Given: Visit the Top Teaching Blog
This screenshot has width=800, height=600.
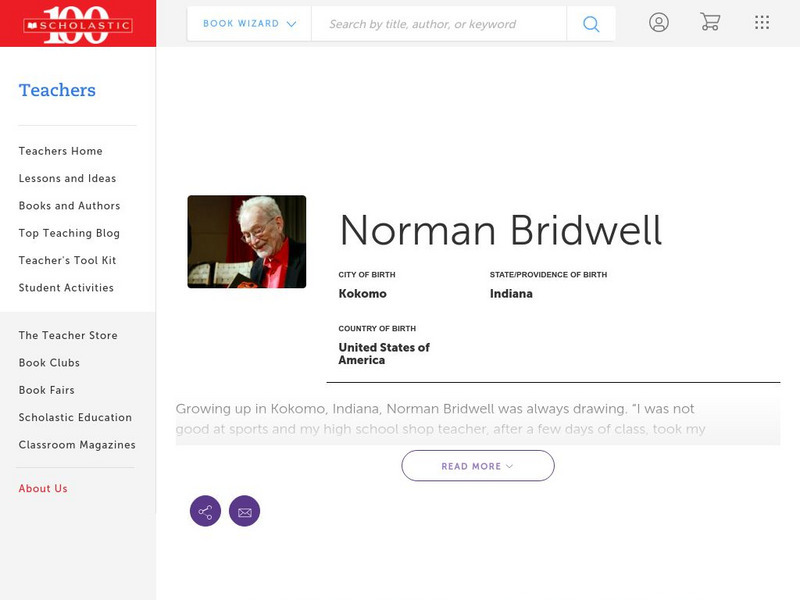Looking at the screenshot, I should click(x=69, y=233).
